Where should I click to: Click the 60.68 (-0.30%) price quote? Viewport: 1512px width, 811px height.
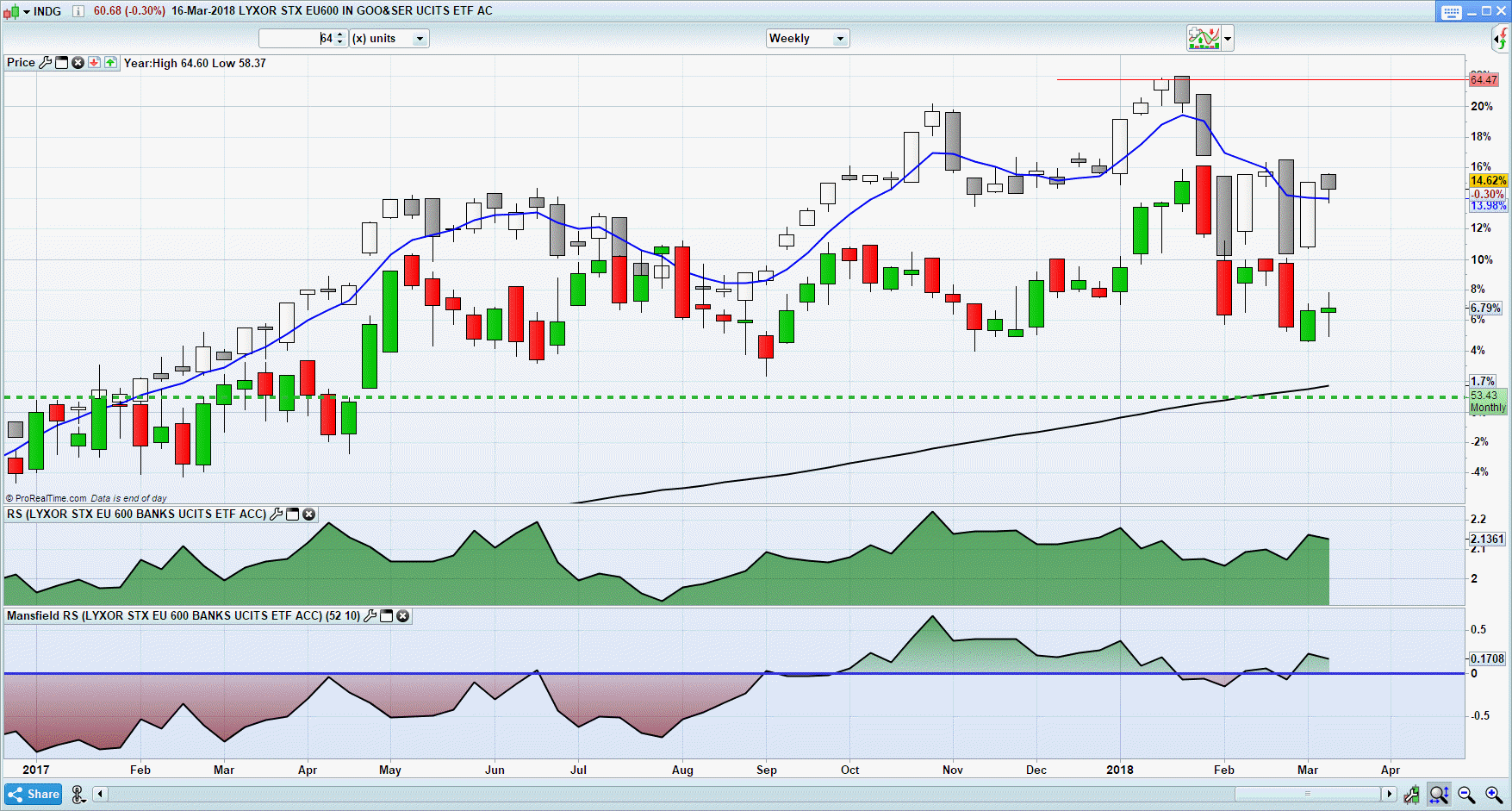[129, 11]
